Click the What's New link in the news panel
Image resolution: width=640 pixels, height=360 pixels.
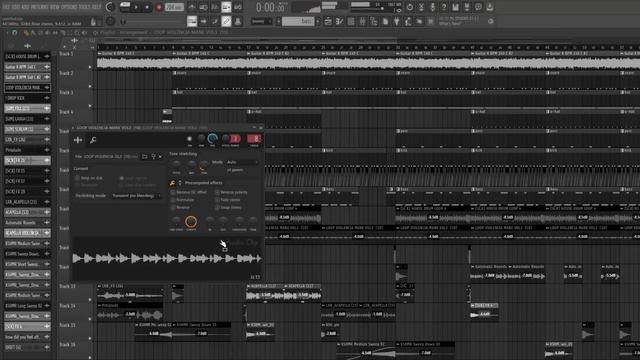click(450, 24)
